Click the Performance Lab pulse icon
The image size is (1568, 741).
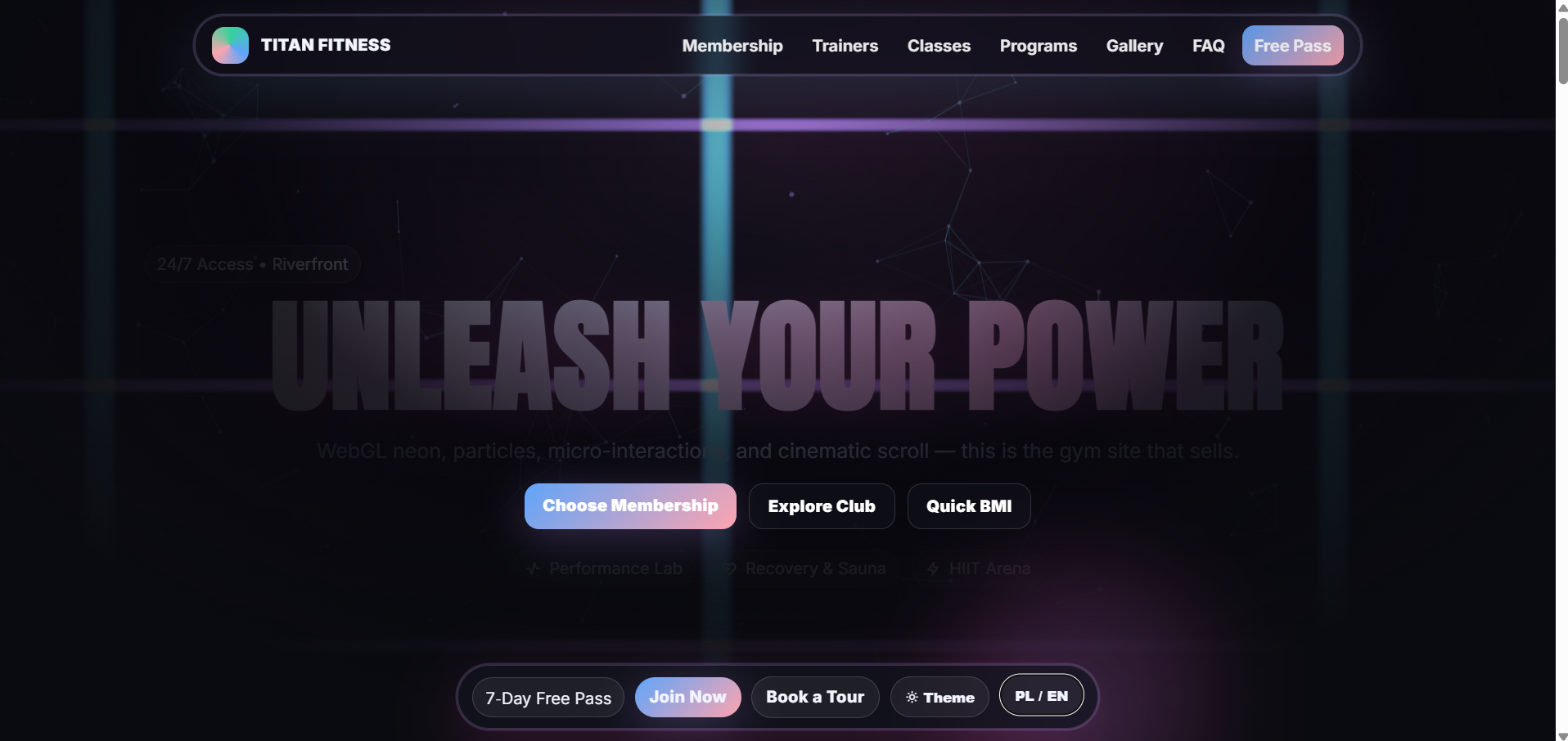point(534,568)
